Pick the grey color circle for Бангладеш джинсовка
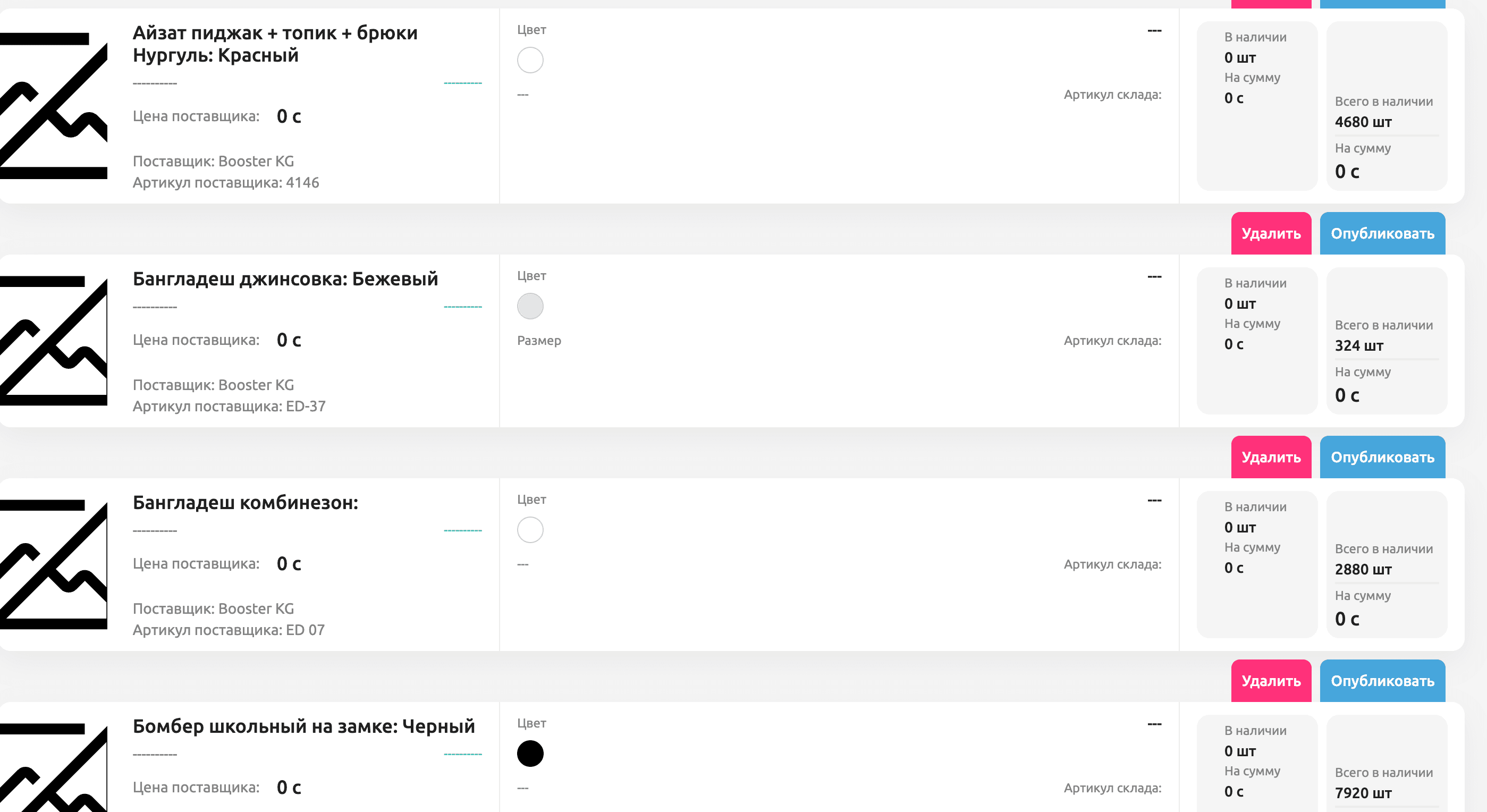1487x812 pixels. point(530,306)
